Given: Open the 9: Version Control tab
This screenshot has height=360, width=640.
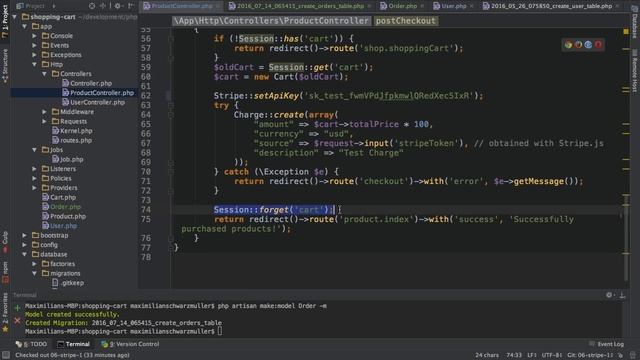Looking at the screenshot, I should pyautogui.click(x=130, y=344).
